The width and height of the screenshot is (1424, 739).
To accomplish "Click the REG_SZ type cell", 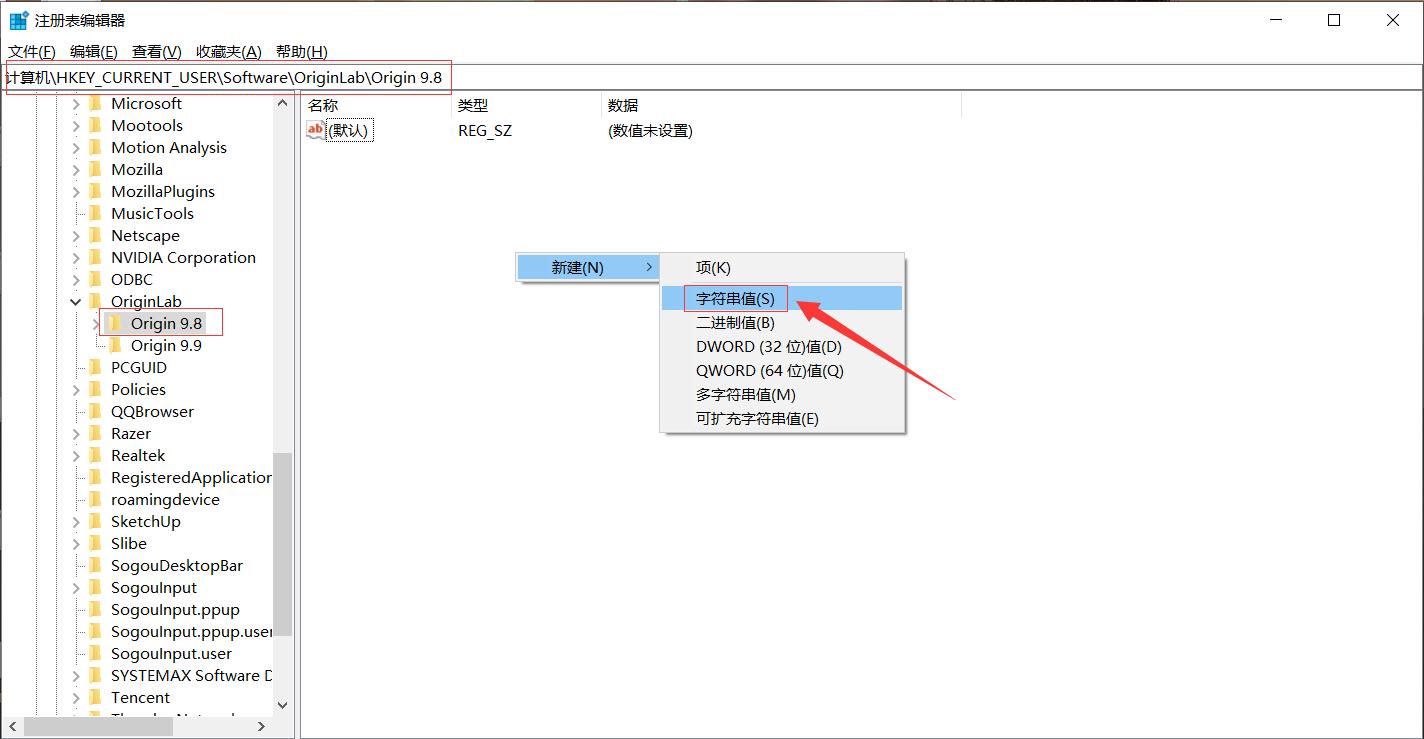I will coord(485,131).
